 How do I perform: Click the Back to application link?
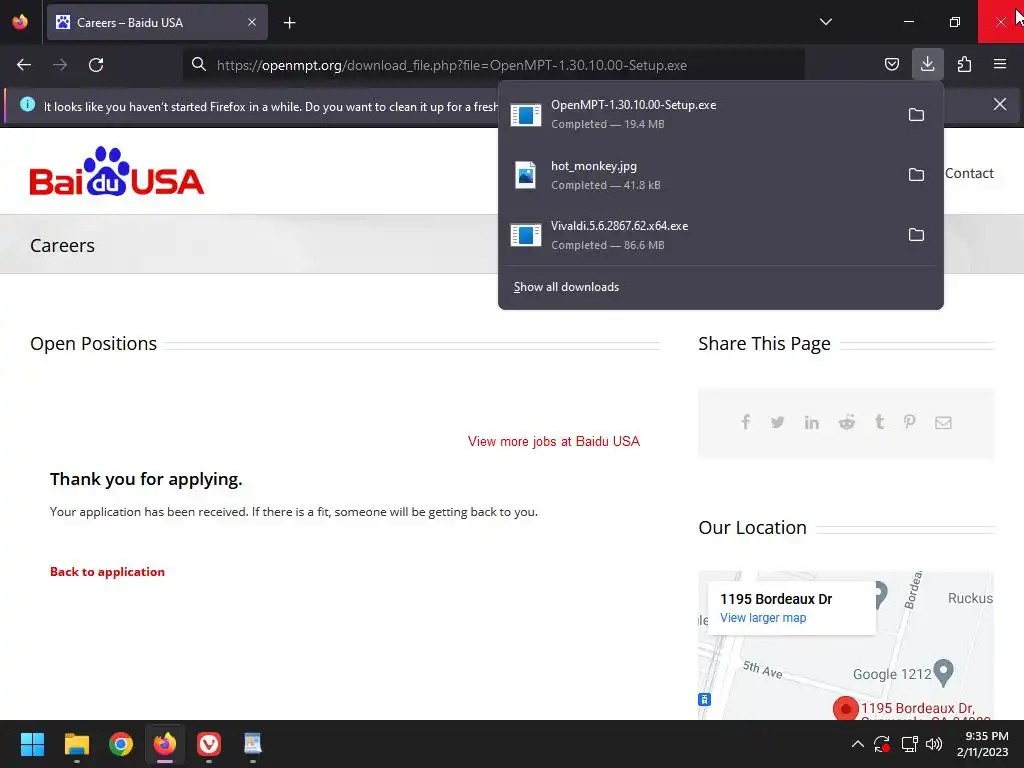tap(107, 572)
